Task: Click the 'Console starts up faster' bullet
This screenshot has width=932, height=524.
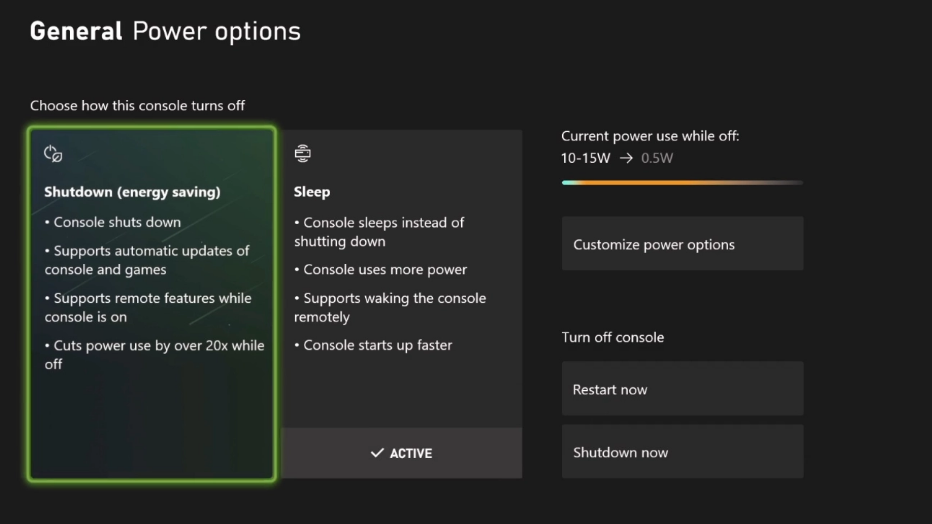Action: (374, 345)
